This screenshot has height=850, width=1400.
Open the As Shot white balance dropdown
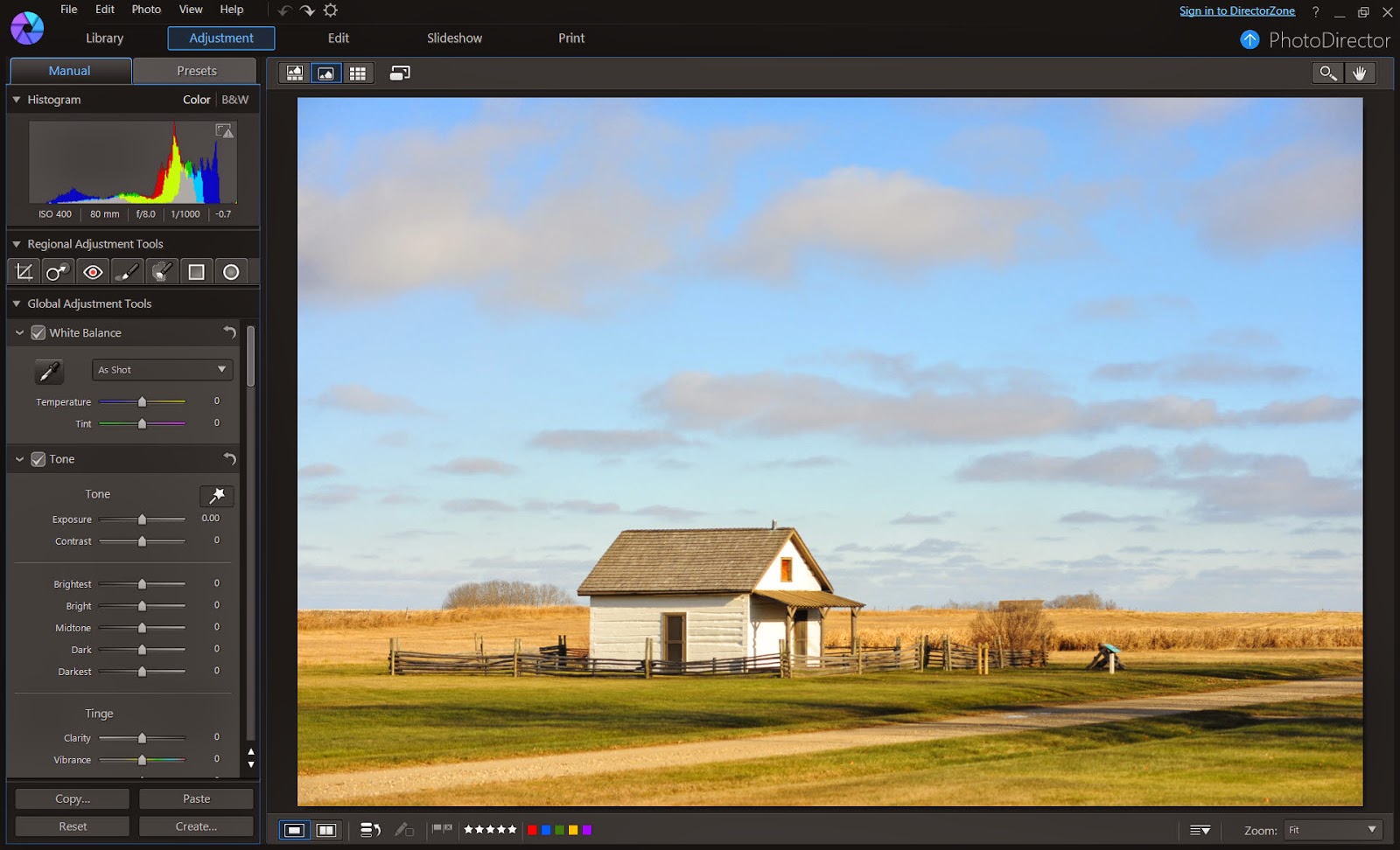(162, 369)
